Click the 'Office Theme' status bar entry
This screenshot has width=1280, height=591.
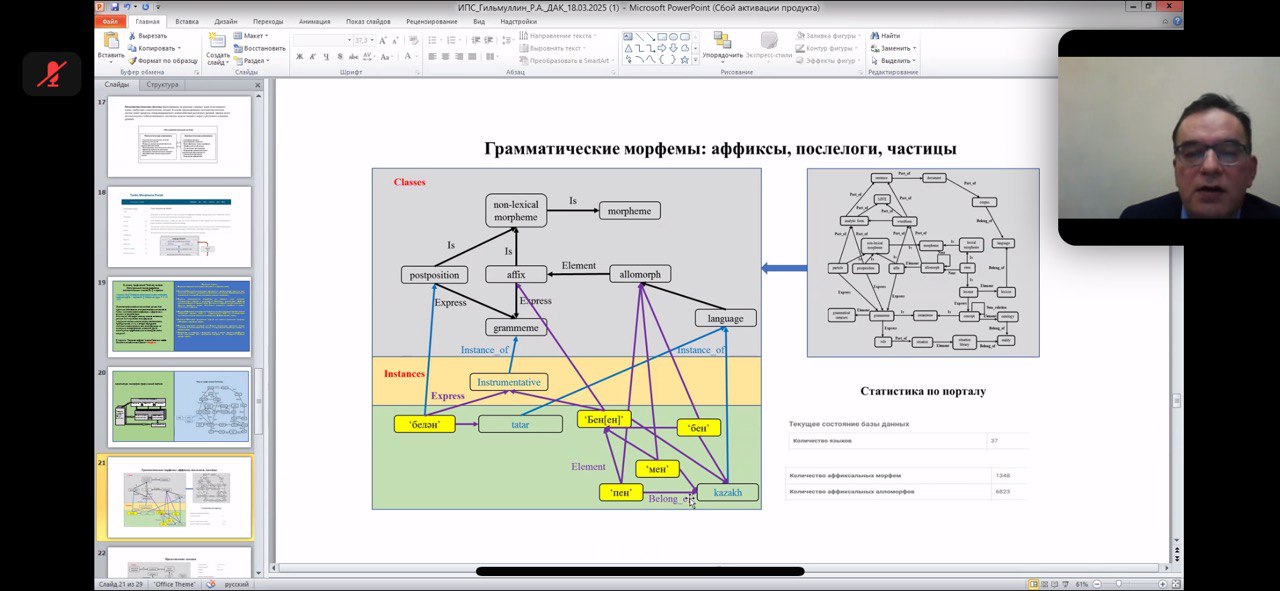pyautogui.click(x=175, y=584)
